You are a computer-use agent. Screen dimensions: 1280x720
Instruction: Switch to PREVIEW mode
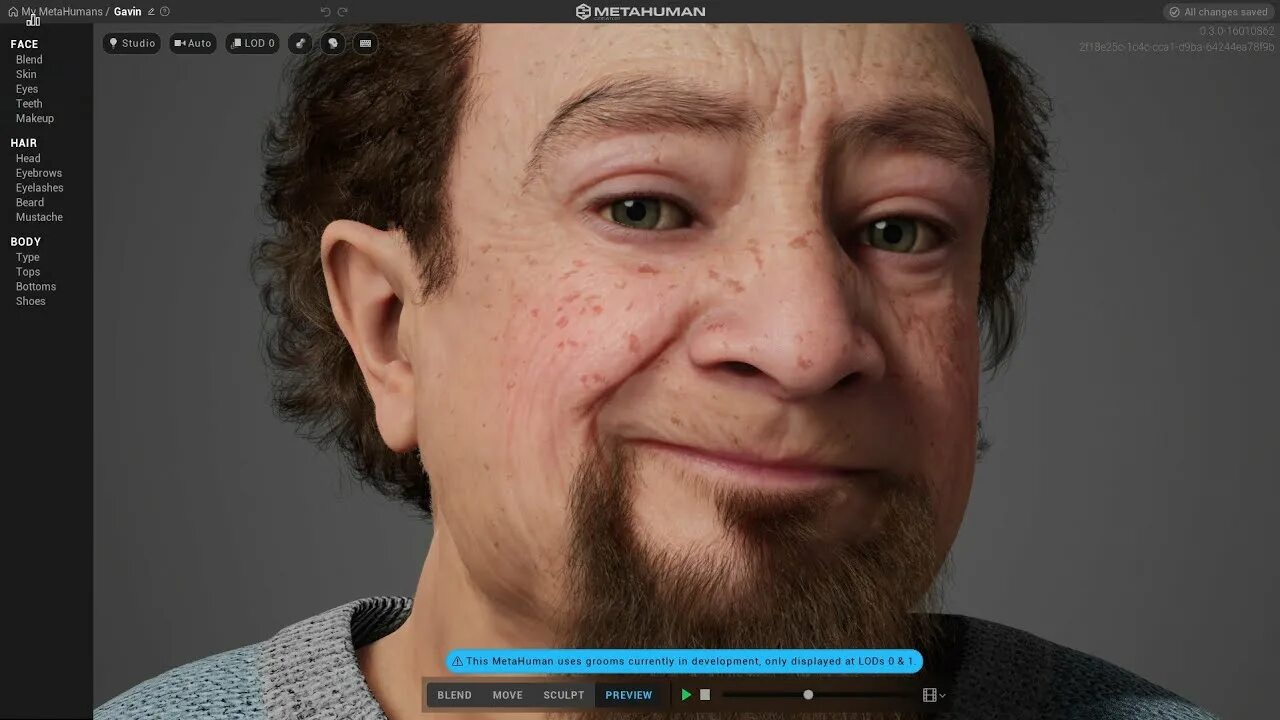(x=628, y=695)
